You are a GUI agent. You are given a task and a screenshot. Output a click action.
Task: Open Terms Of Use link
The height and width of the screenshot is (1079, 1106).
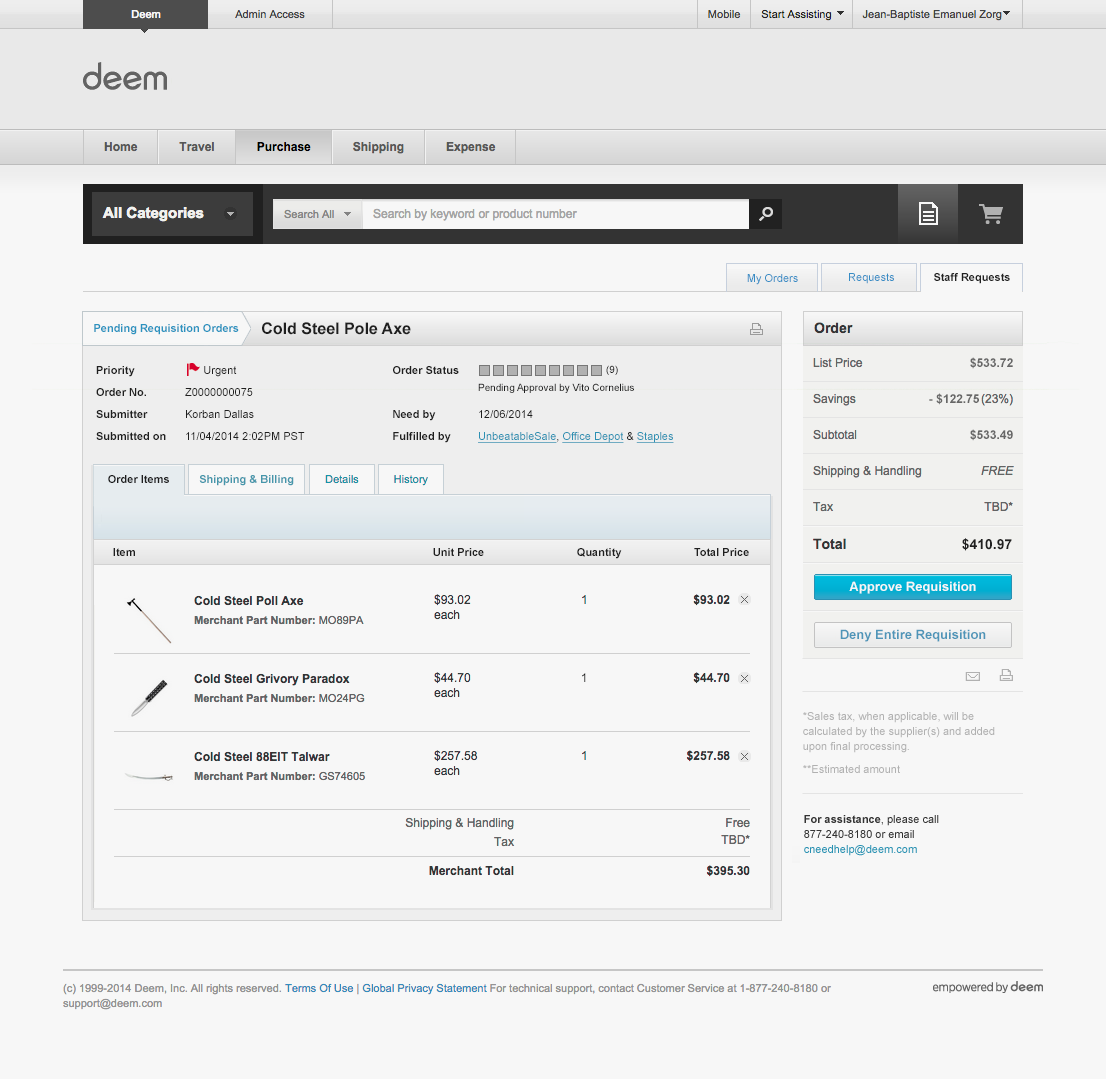pyautogui.click(x=319, y=989)
